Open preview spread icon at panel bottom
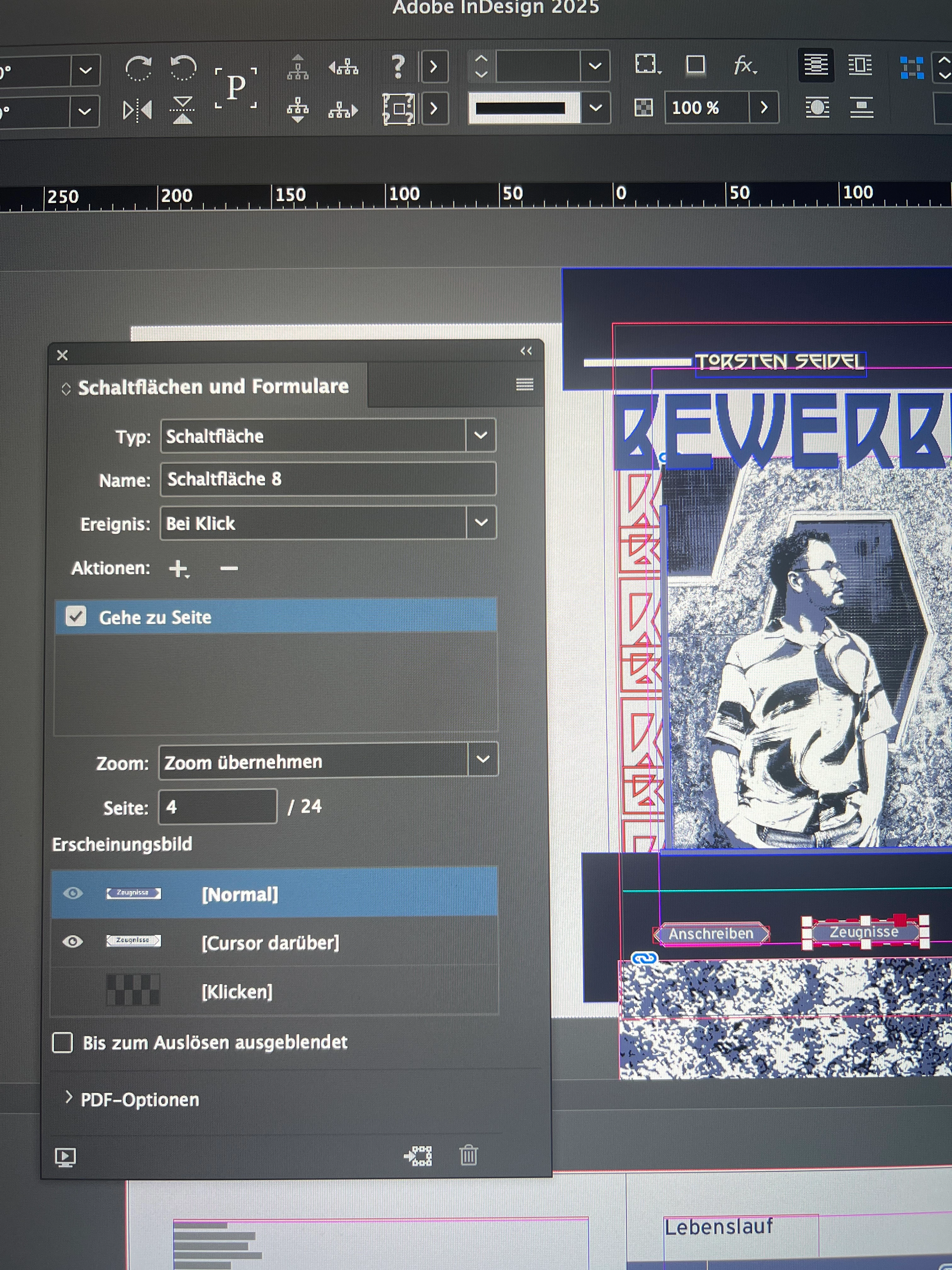Screen dimensions: 952x1270 [x=65, y=1157]
